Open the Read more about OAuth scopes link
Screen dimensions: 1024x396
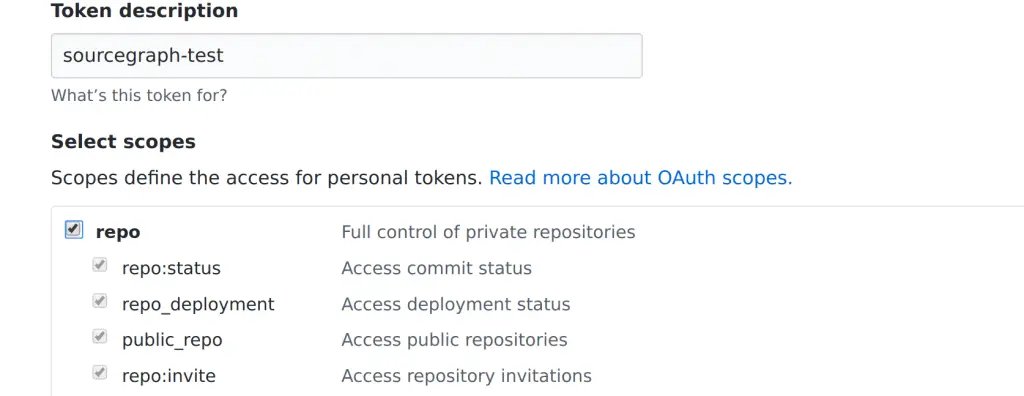(641, 178)
